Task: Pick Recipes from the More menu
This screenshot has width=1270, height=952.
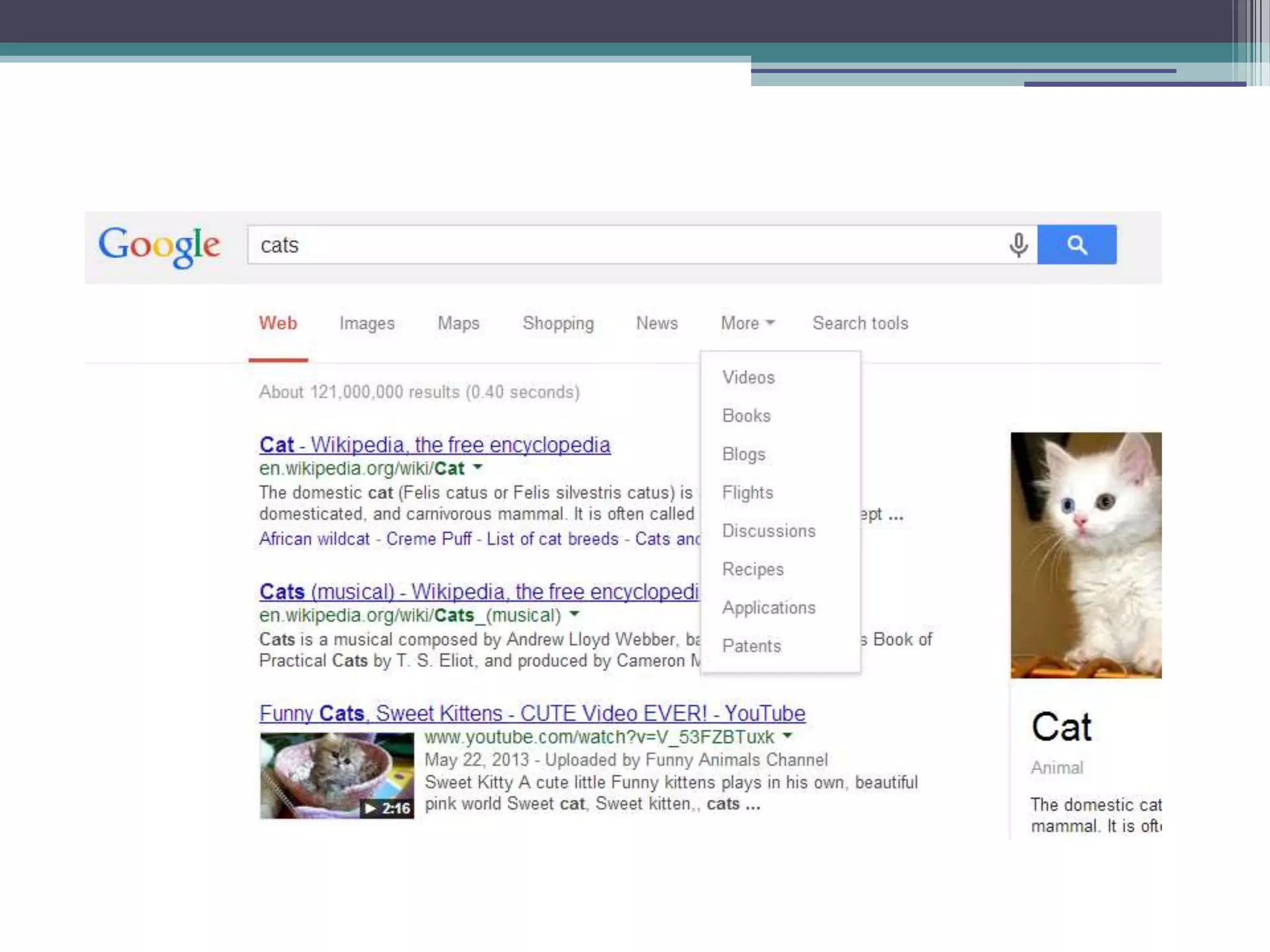Action: [x=753, y=570]
